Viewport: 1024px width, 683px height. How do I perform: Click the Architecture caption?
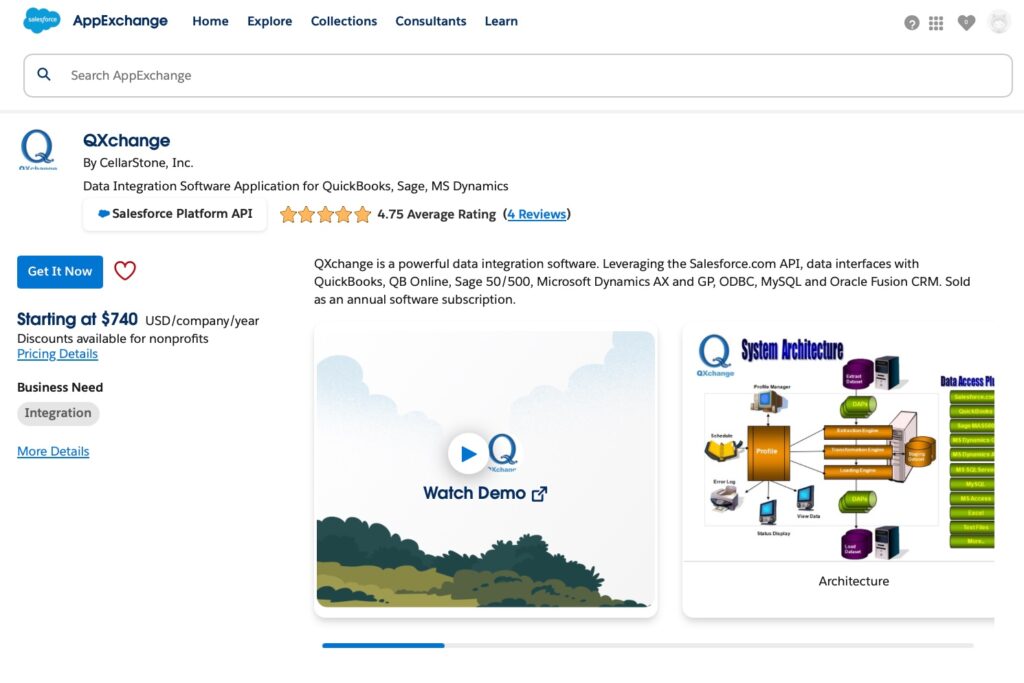point(854,581)
